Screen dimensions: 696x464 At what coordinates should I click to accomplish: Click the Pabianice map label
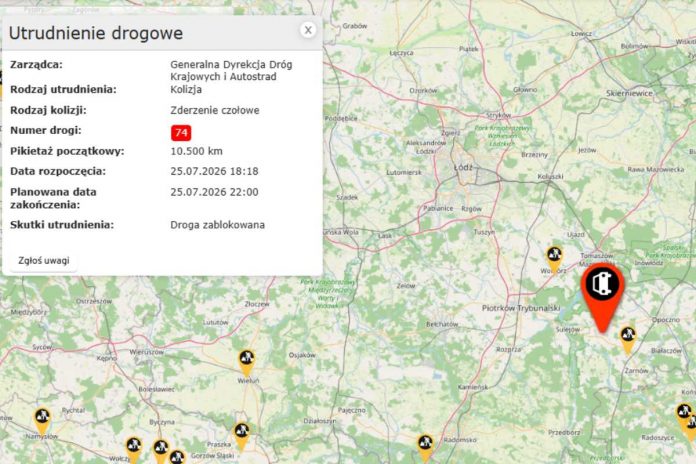[x=438, y=208]
